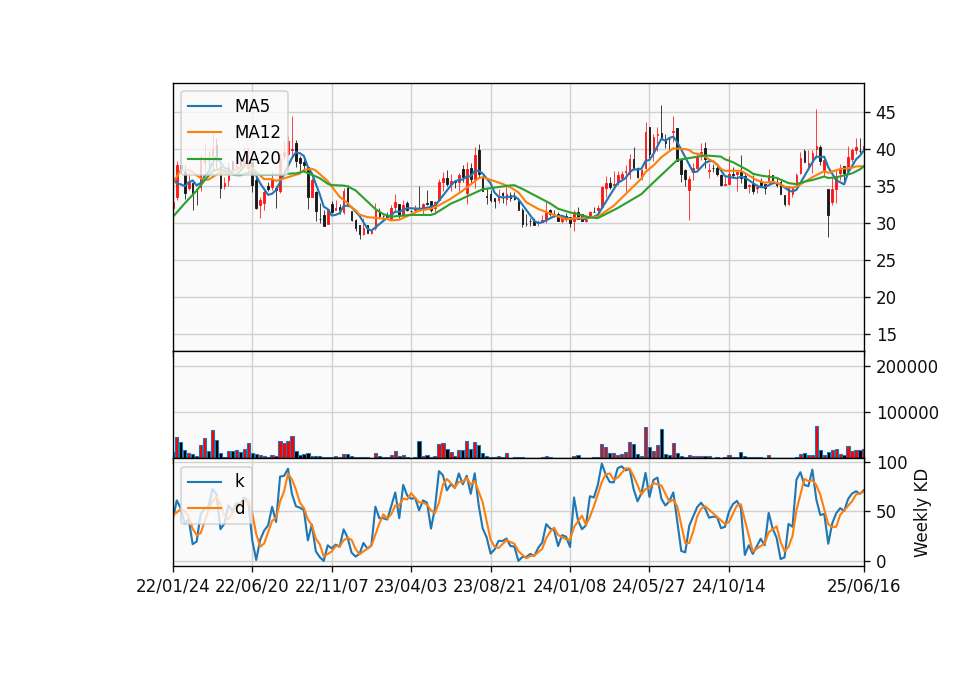Click the 24/10/14 date tick label
Viewport: 960px width, 690px height.
click(729, 586)
